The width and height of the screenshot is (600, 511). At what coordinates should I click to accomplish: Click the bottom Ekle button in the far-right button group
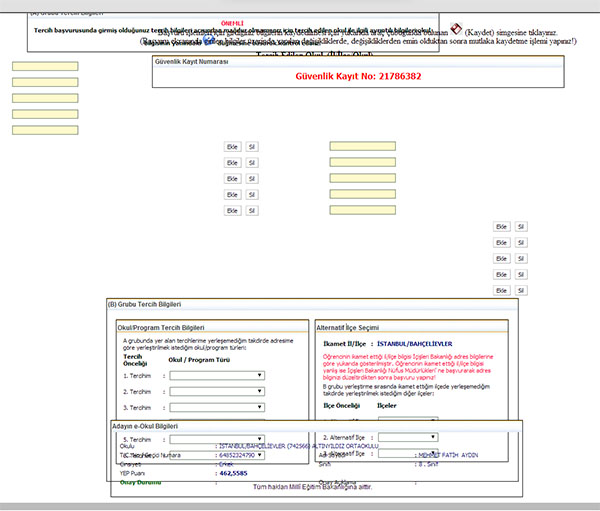501,291
